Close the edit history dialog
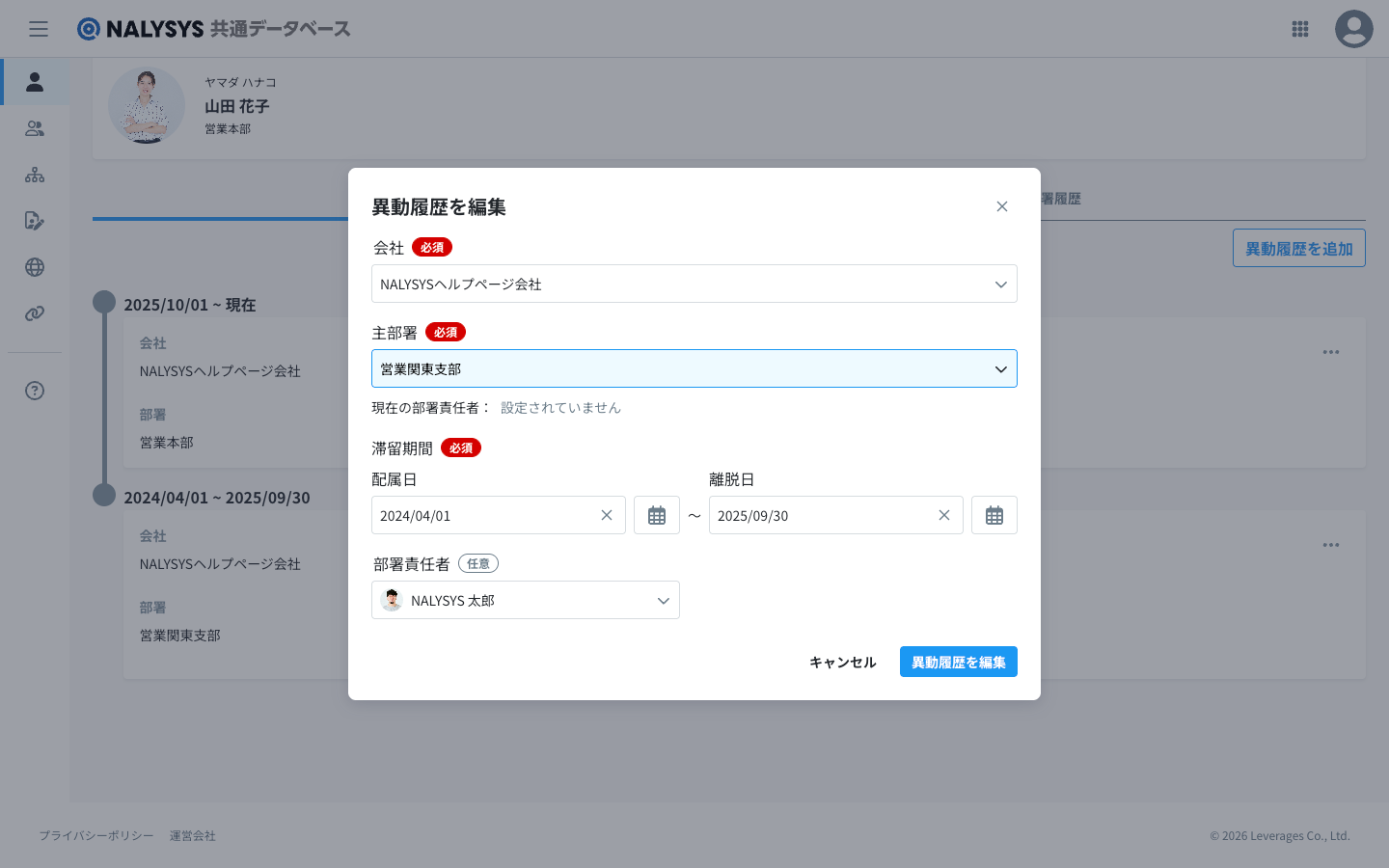 1002,206
